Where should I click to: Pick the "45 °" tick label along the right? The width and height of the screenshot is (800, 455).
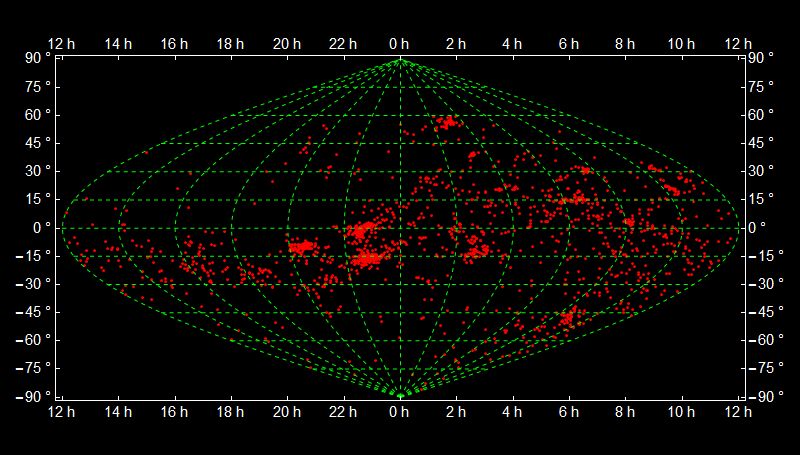761,143
